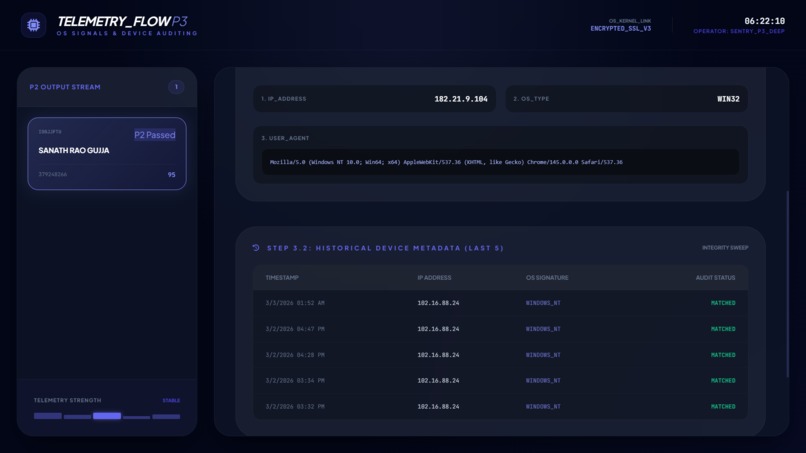
Task: Click the STABLE telemetry status label
Action: pos(171,401)
